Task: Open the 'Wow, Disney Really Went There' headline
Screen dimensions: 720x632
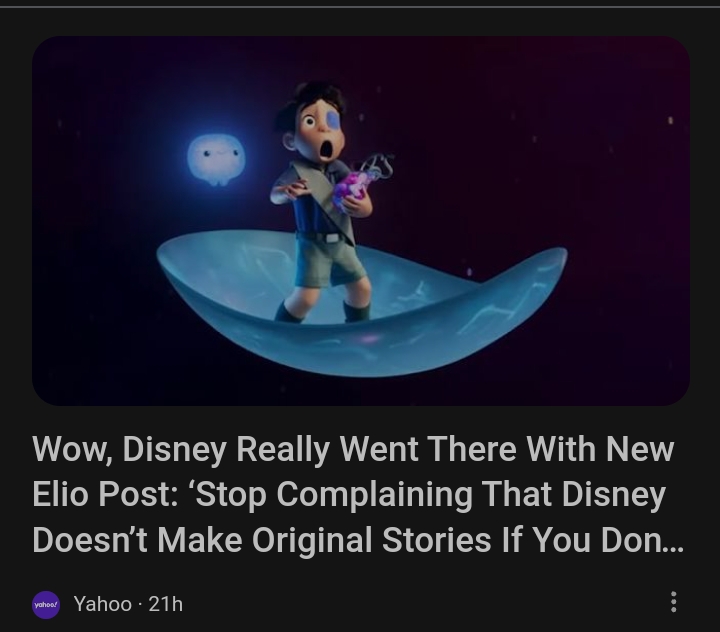Action: click(x=358, y=495)
